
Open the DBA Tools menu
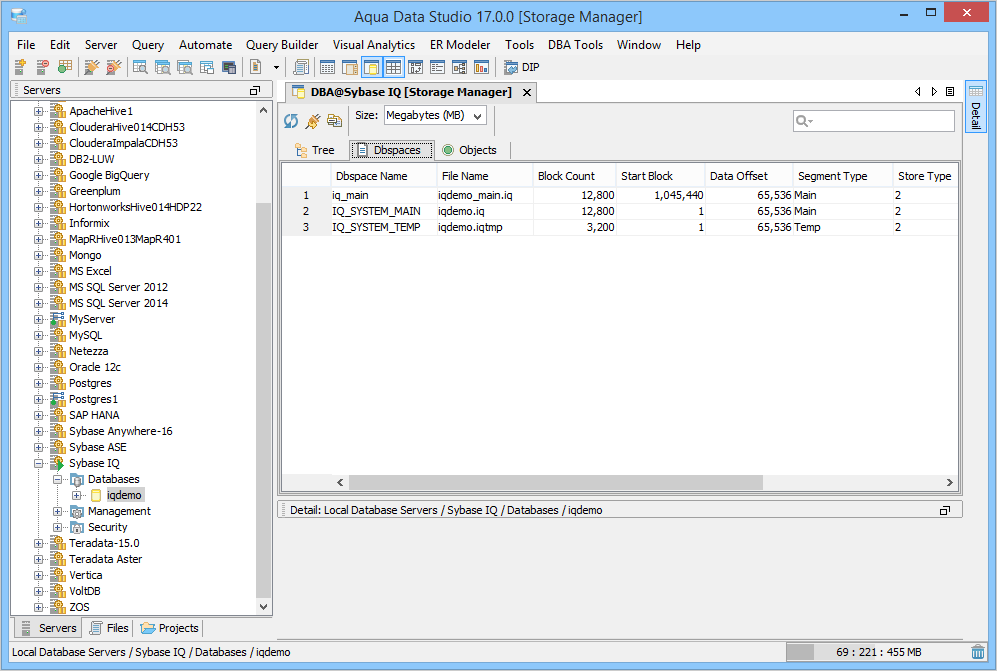(x=575, y=45)
